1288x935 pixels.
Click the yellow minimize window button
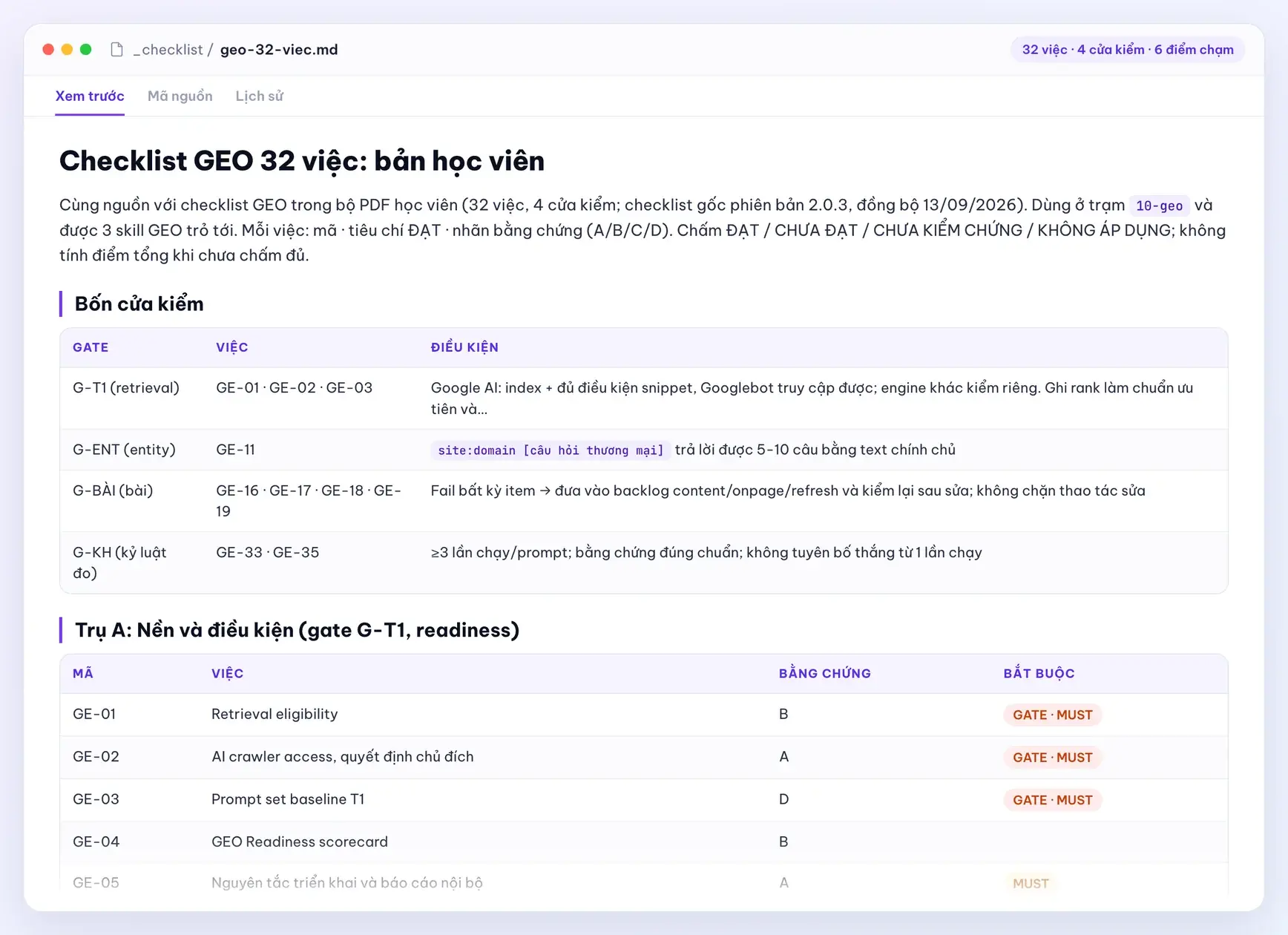67,50
